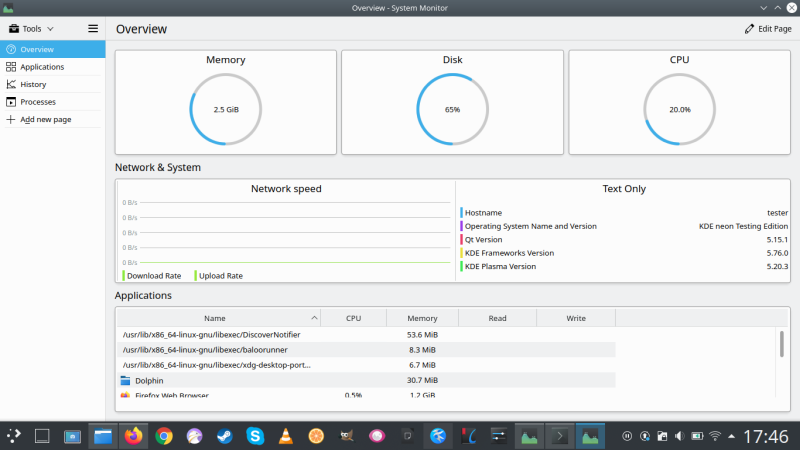Image resolution: width=800 pixels, height=450 pixels.
Task: Click the Edit Page button
Action: coord(768,29)
